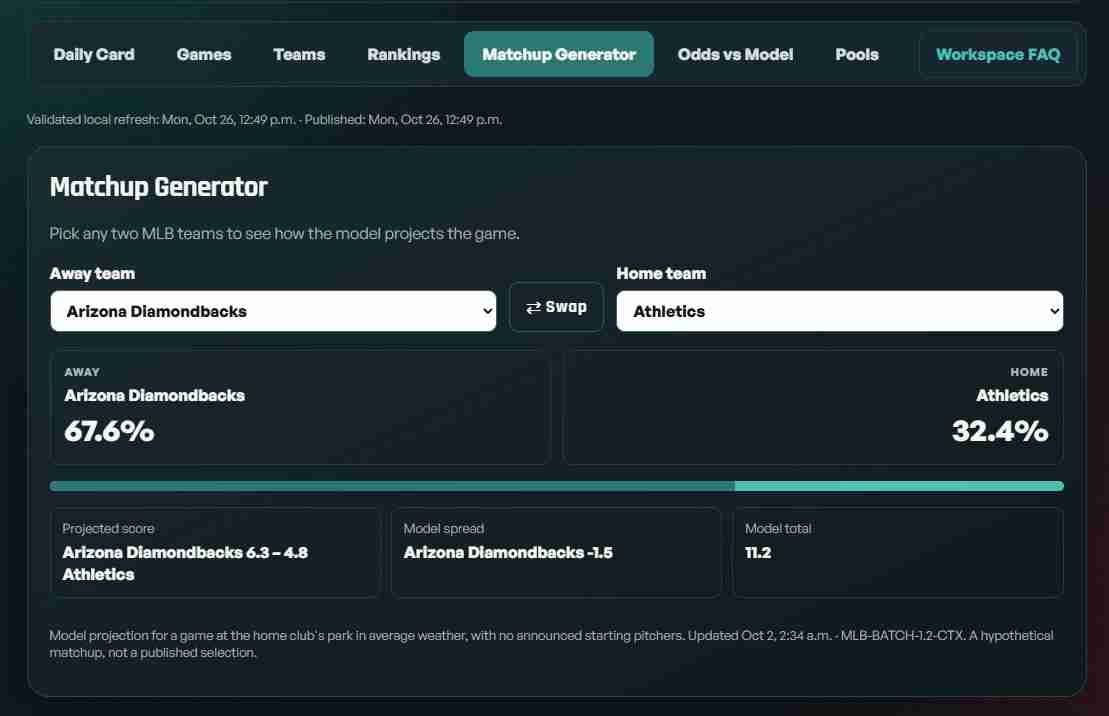Click the Home team field label
The width and height of the screenshot is (1109, 716).
pos(661,274)
